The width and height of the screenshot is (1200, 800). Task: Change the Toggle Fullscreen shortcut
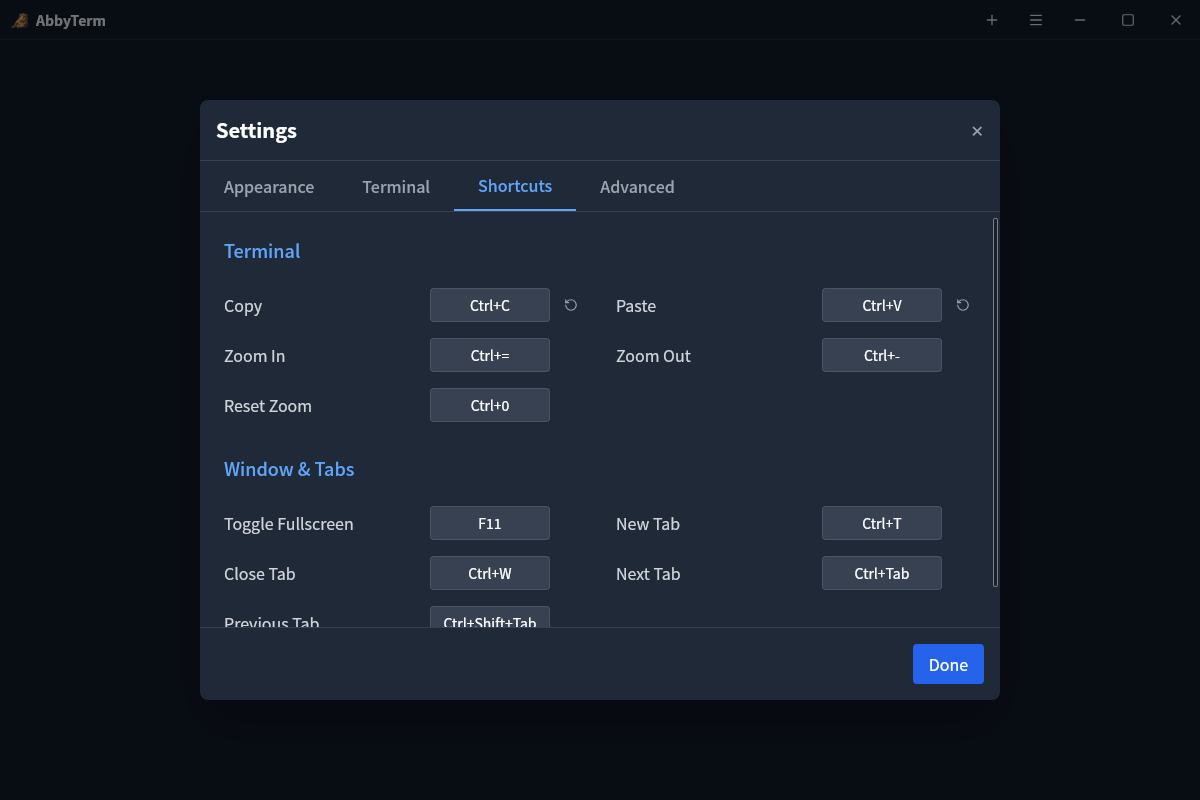pyautogui.click(x=489, y=523)
